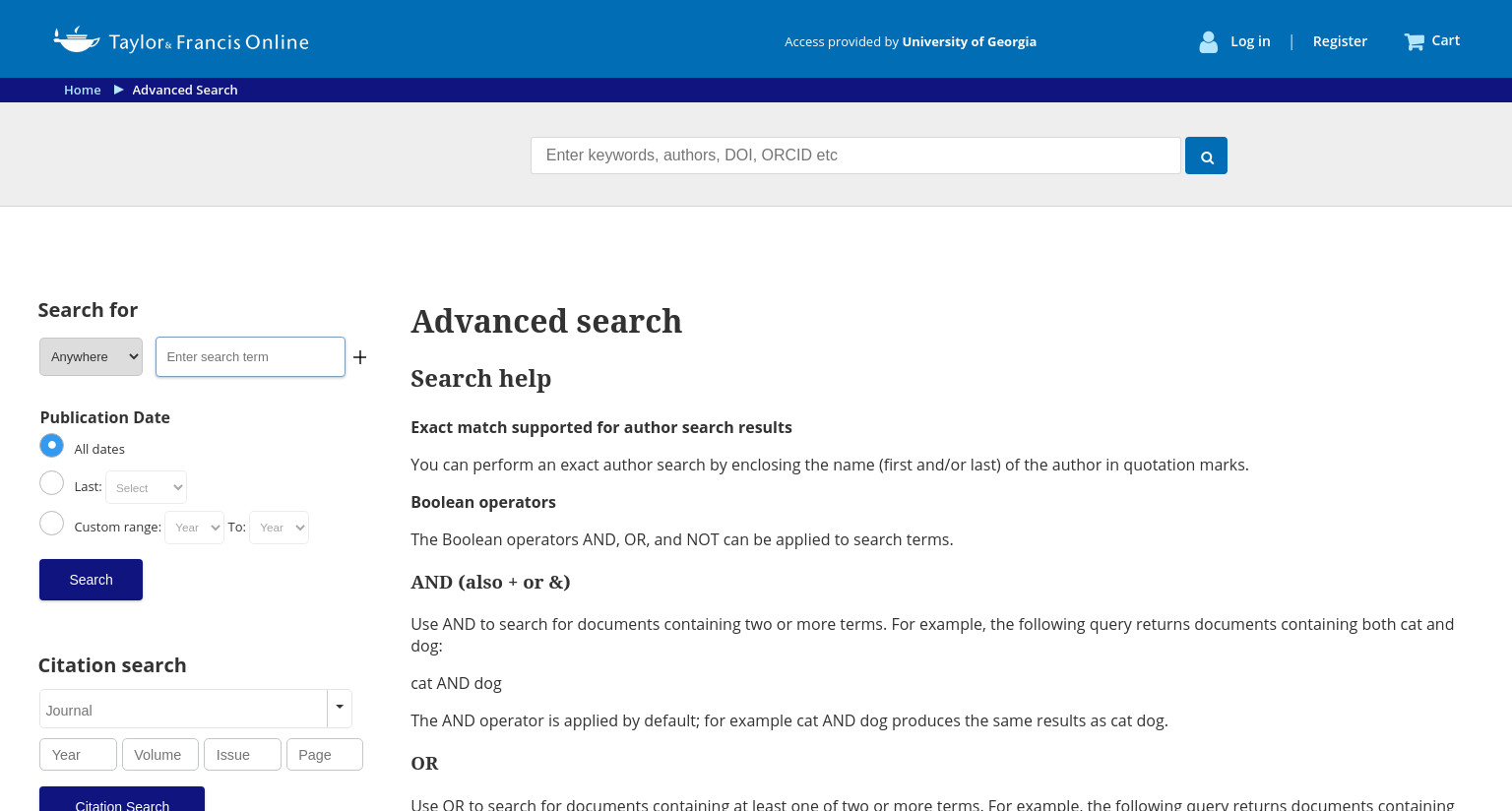Expand the Journal dropdown arrow
The width and height of the screenshot is (1512, 811).
pyautogui.click(x=340, y=709)
